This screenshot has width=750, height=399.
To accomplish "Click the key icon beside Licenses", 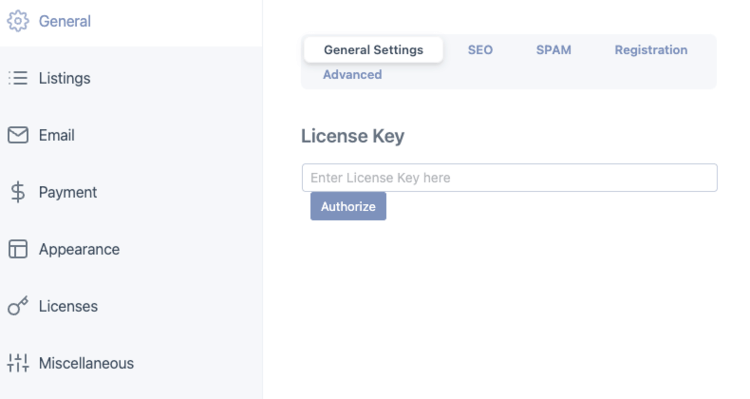I will click(x=18, y=306).
